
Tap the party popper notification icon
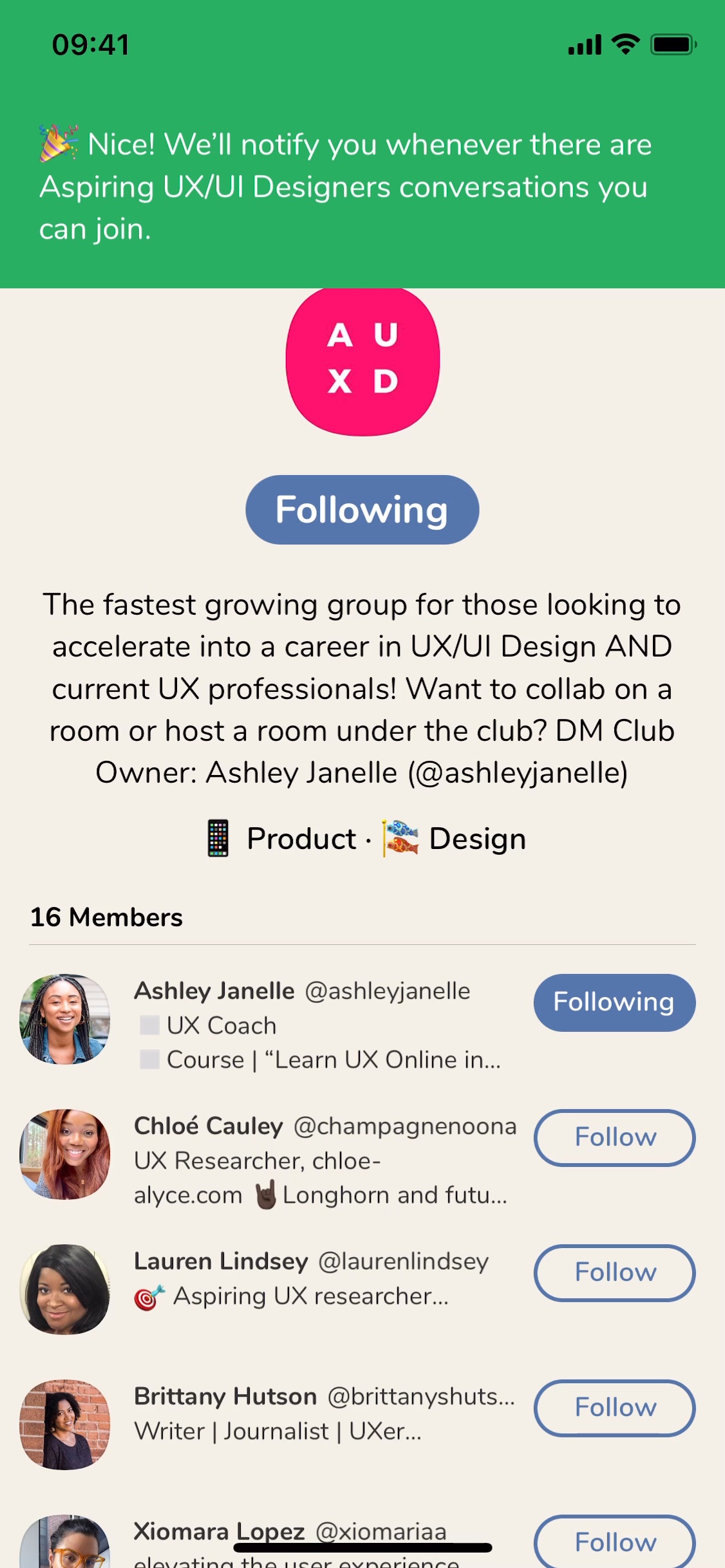pos(59,143)
